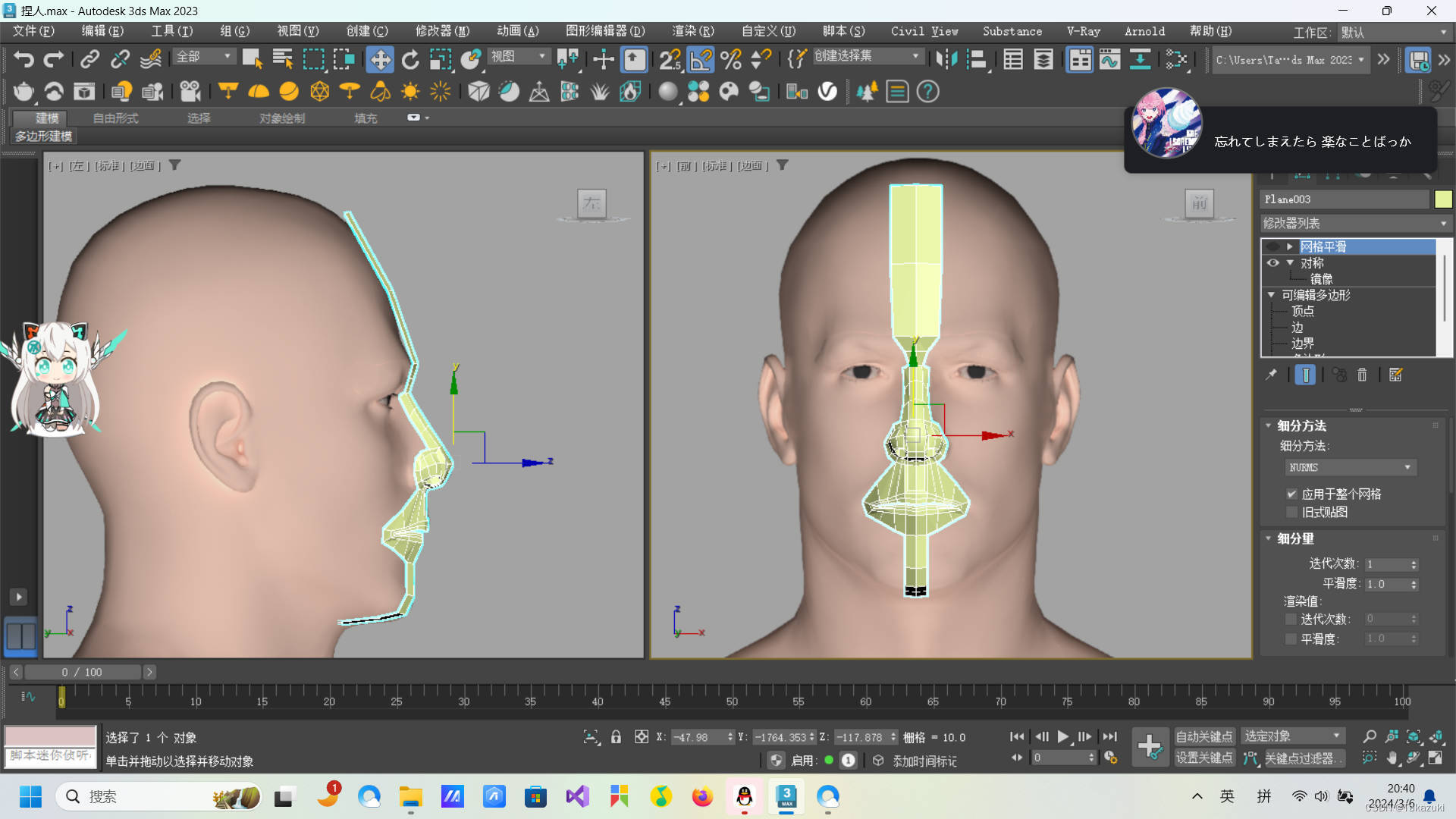Click the teapot Render Setup icon

24,92
